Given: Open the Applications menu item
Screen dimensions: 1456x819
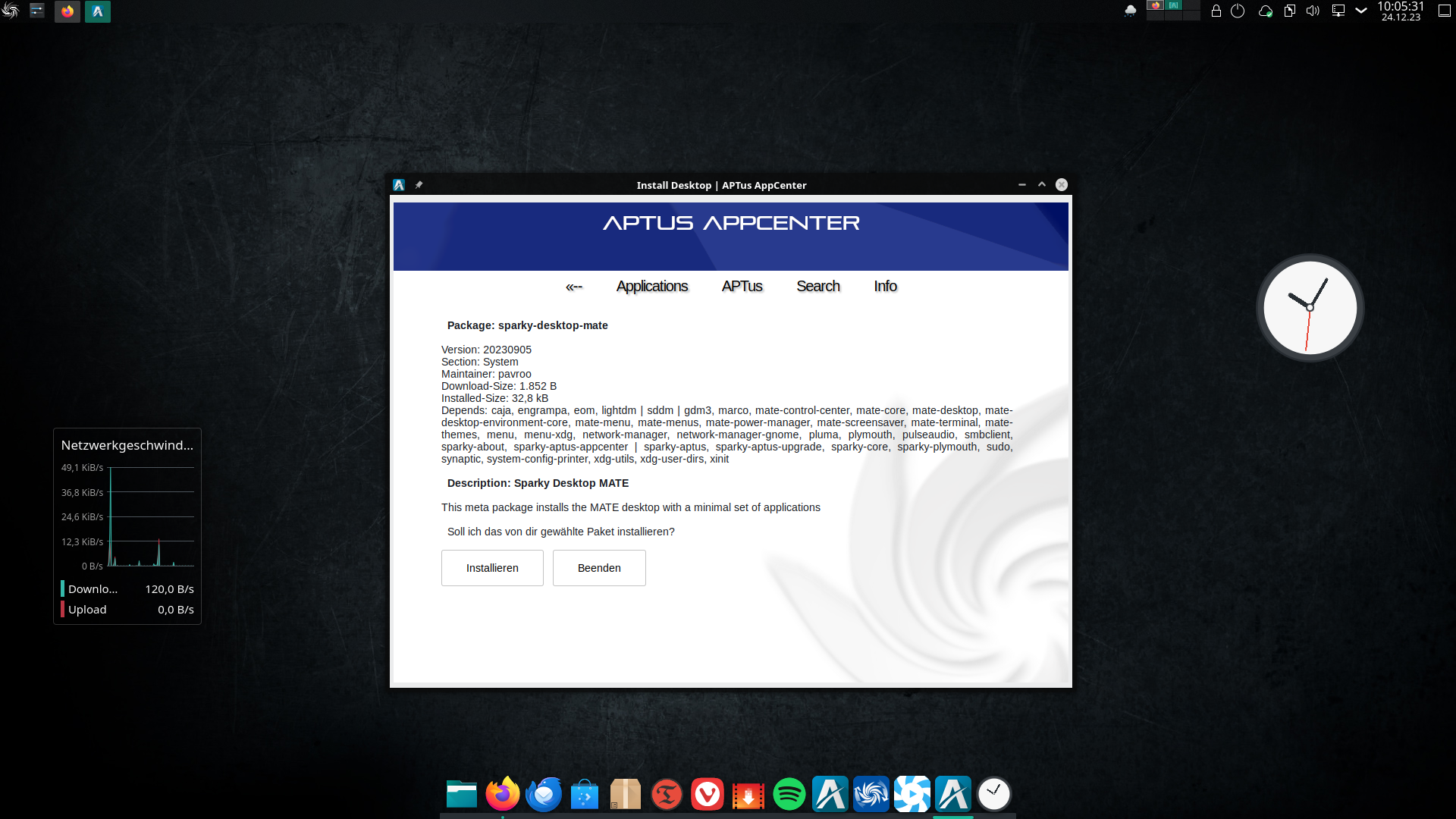Looking at the screenshot, I should pyautogui.click(x=651, y=287).
